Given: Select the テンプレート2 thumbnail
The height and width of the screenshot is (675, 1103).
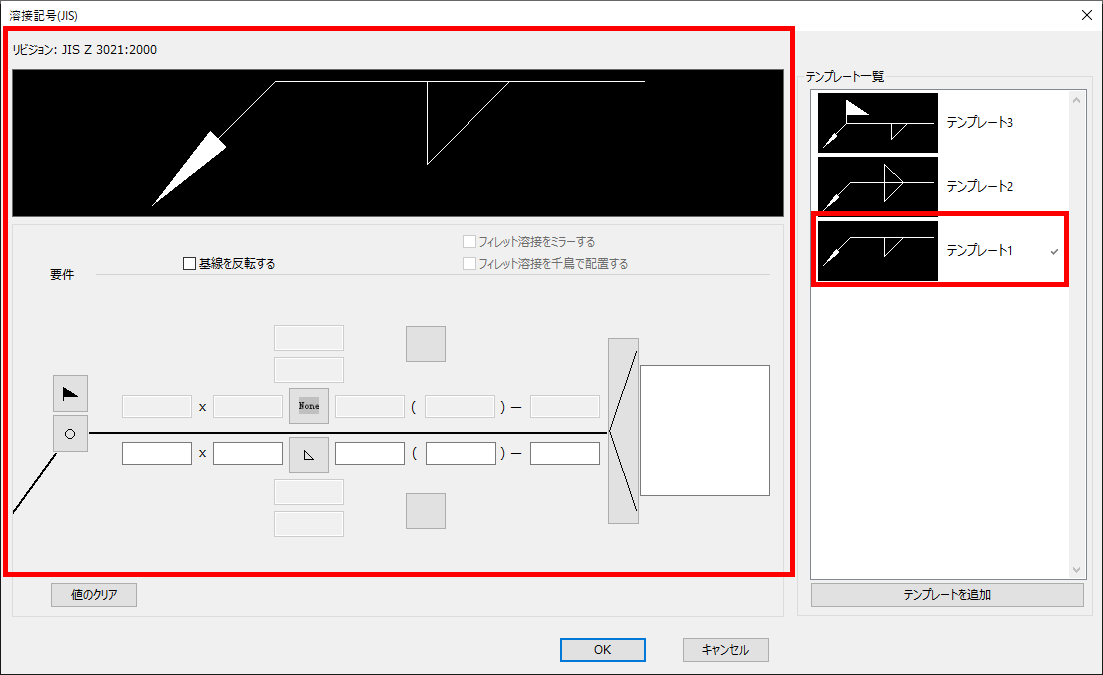Looking at the screenshot, I should point(878,186).
